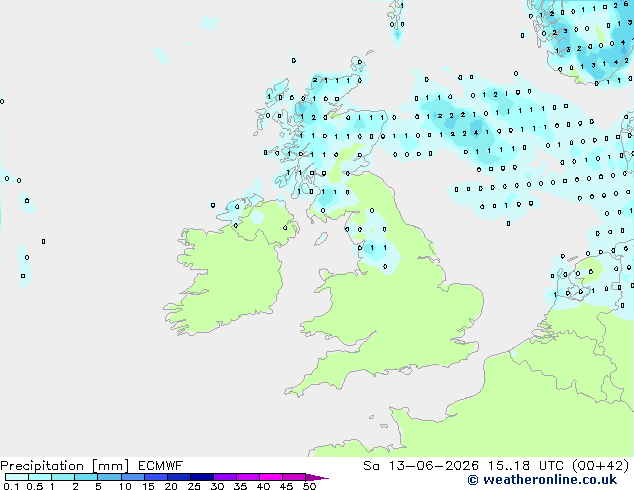Click the date 'Sa 13-06-2026' text
Viewport: 634px width, 490px height.
pos(421,466)
